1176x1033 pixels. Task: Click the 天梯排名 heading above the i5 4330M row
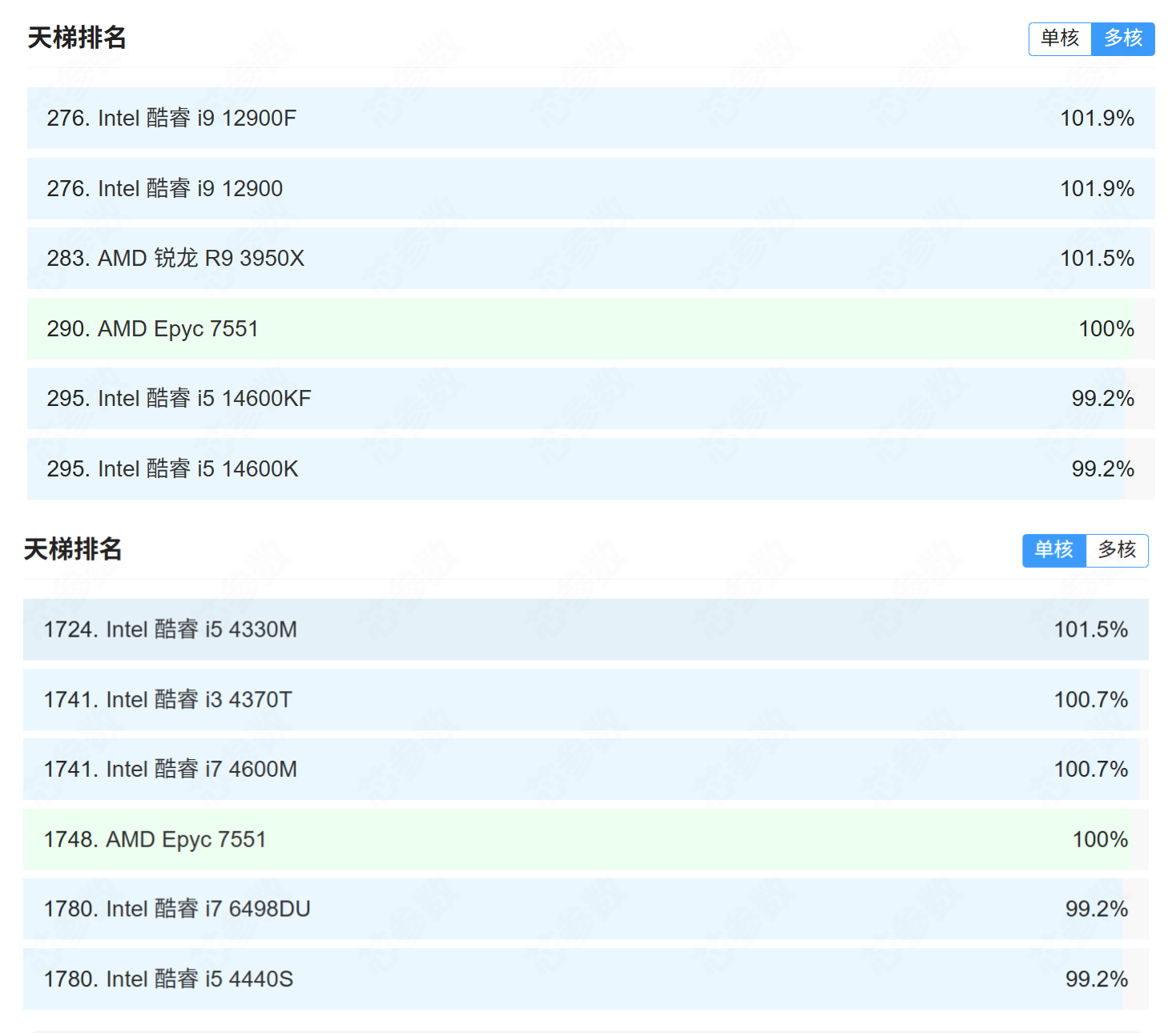(x=73, y=549)
